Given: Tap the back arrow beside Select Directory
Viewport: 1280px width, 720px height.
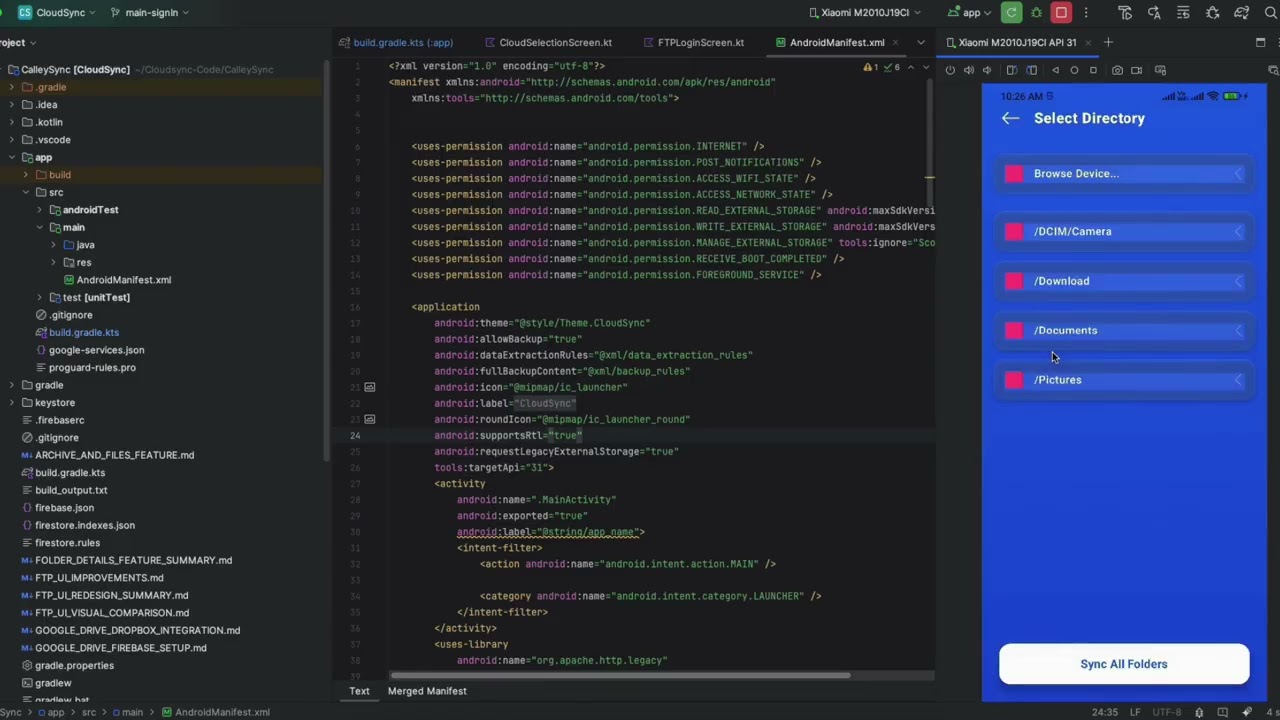Looking at the screenshot, I should pyautogui.click(x=1010, y=118).
